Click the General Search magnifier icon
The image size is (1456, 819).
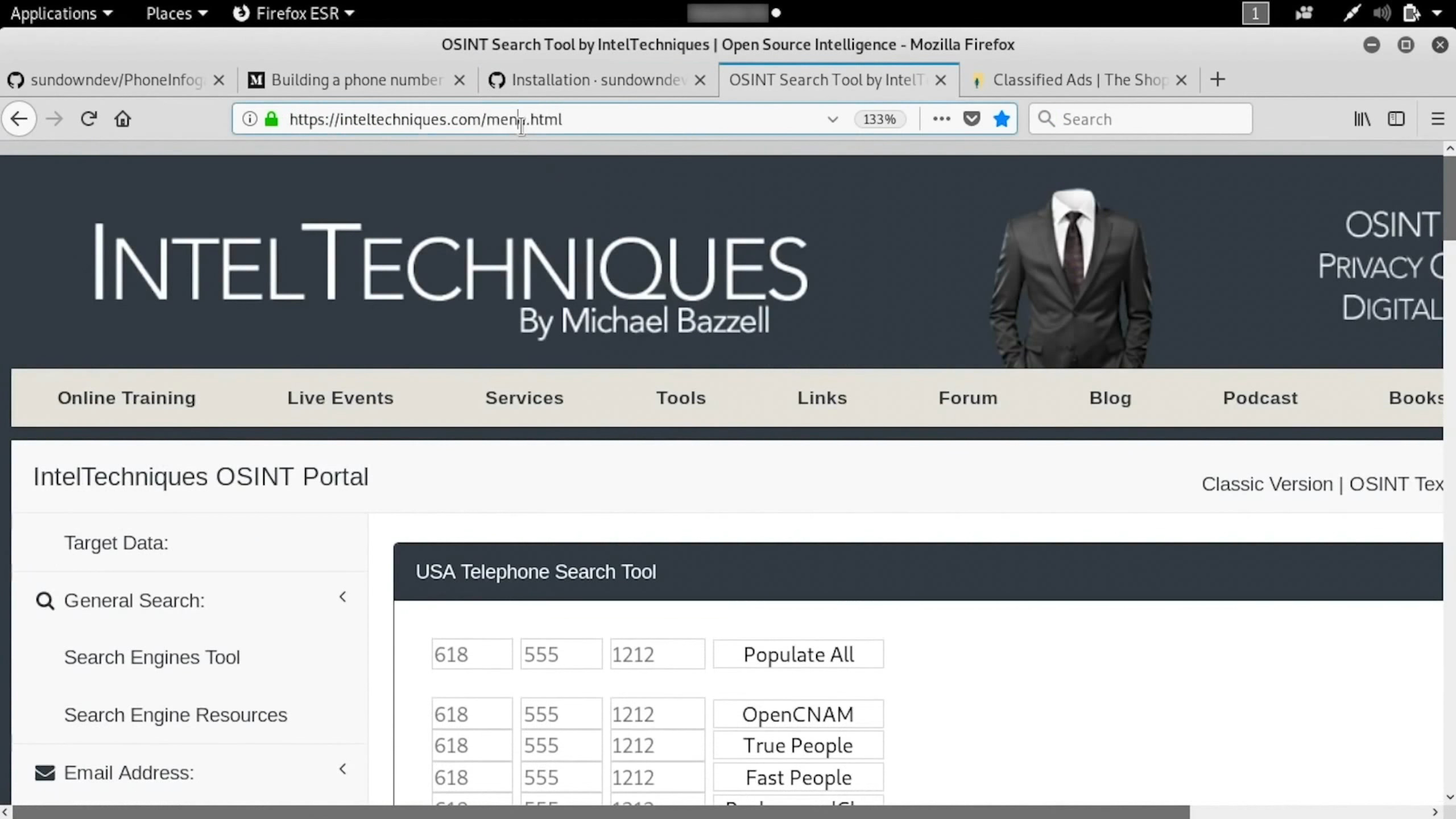(45, 601)
